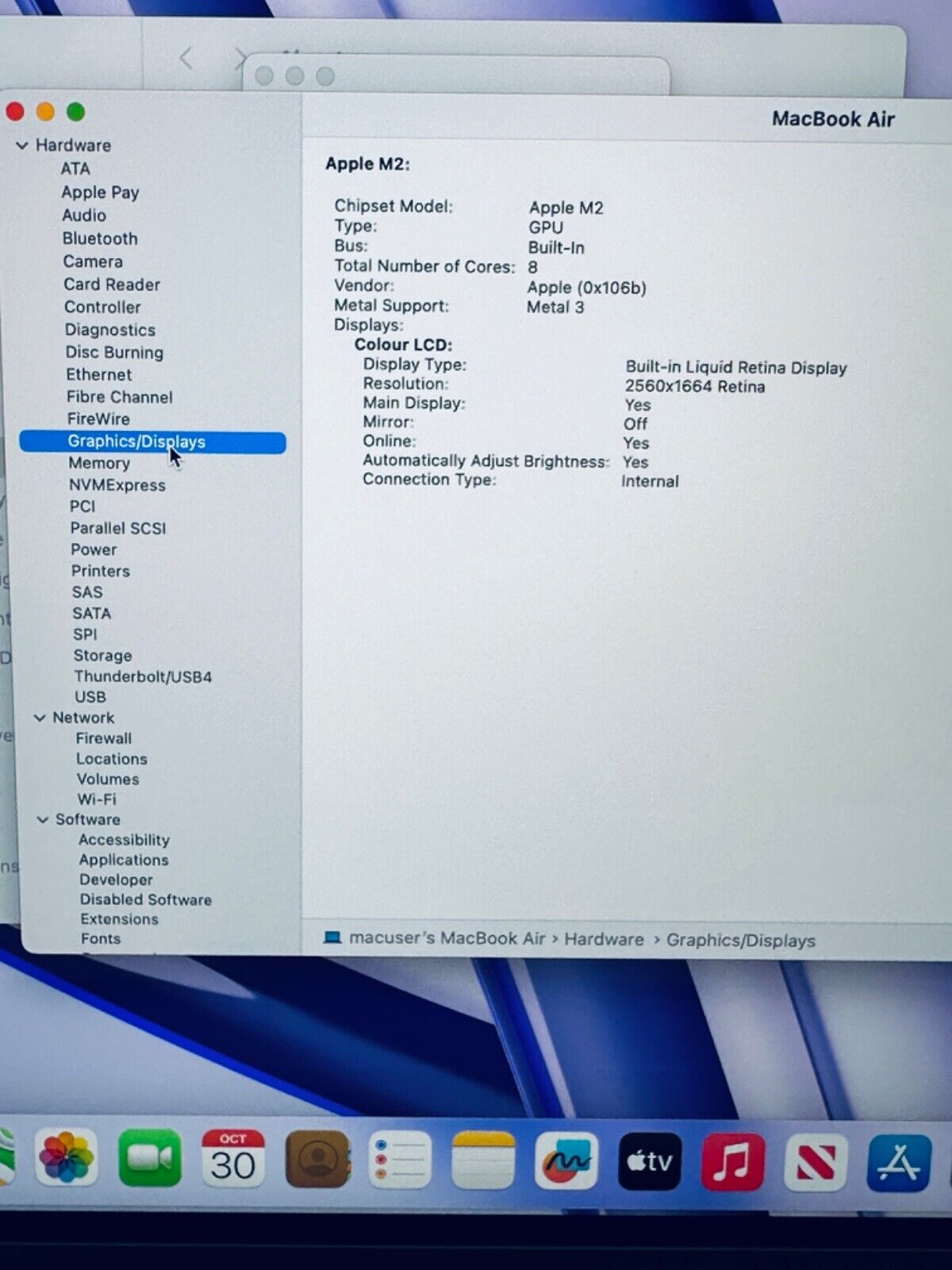Show Audio hardware information
Image resolution: width=952 pixels, height=1270 pixels.
pyautogui.click(x=84, y=215)
